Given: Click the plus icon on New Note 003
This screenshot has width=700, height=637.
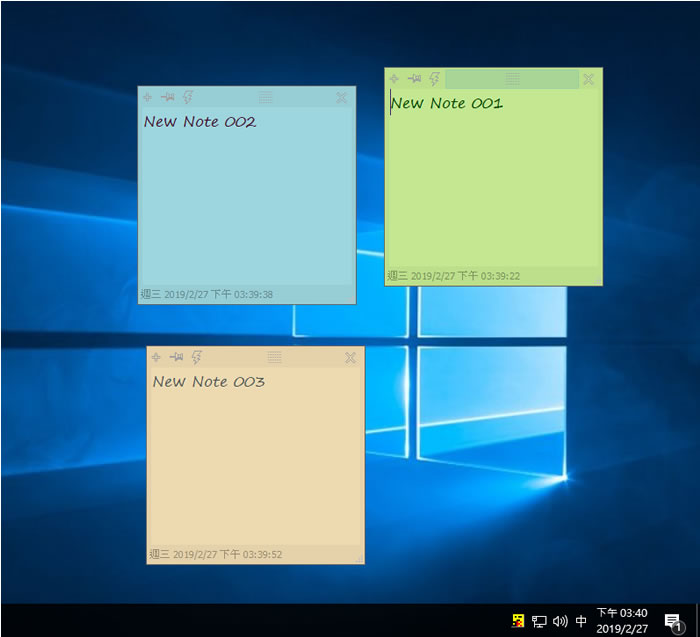Looking at the screenshot, I should pyautogui.click(x=156, y=357).
